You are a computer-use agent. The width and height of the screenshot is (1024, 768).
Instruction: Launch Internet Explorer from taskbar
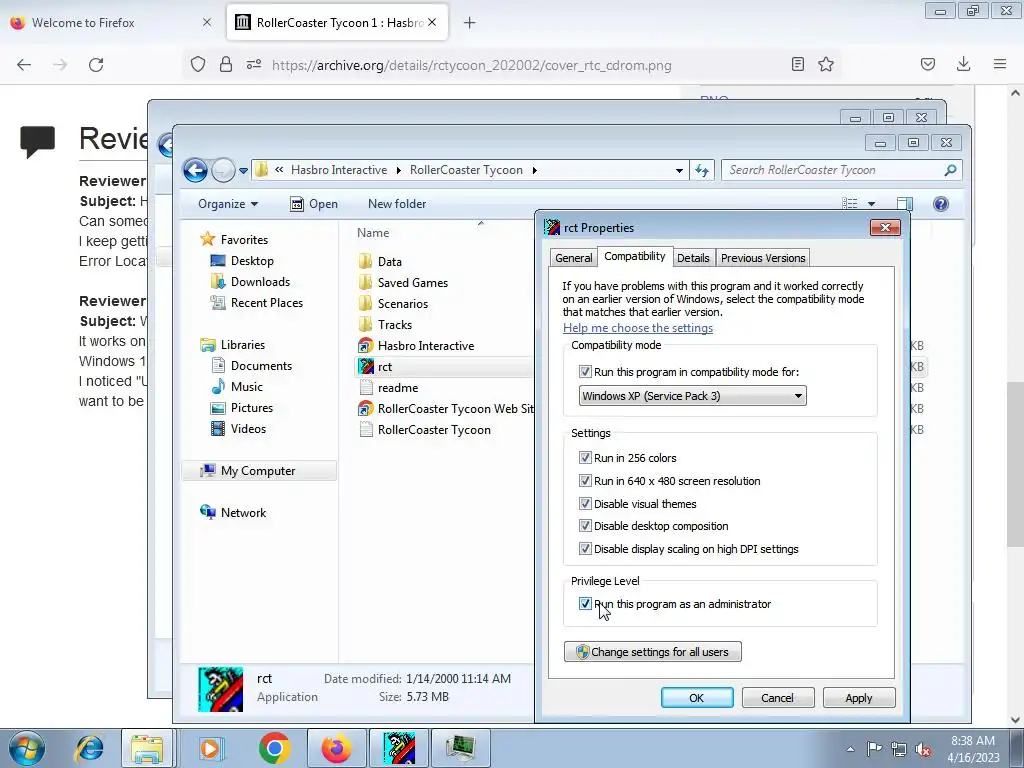[89, 748]
